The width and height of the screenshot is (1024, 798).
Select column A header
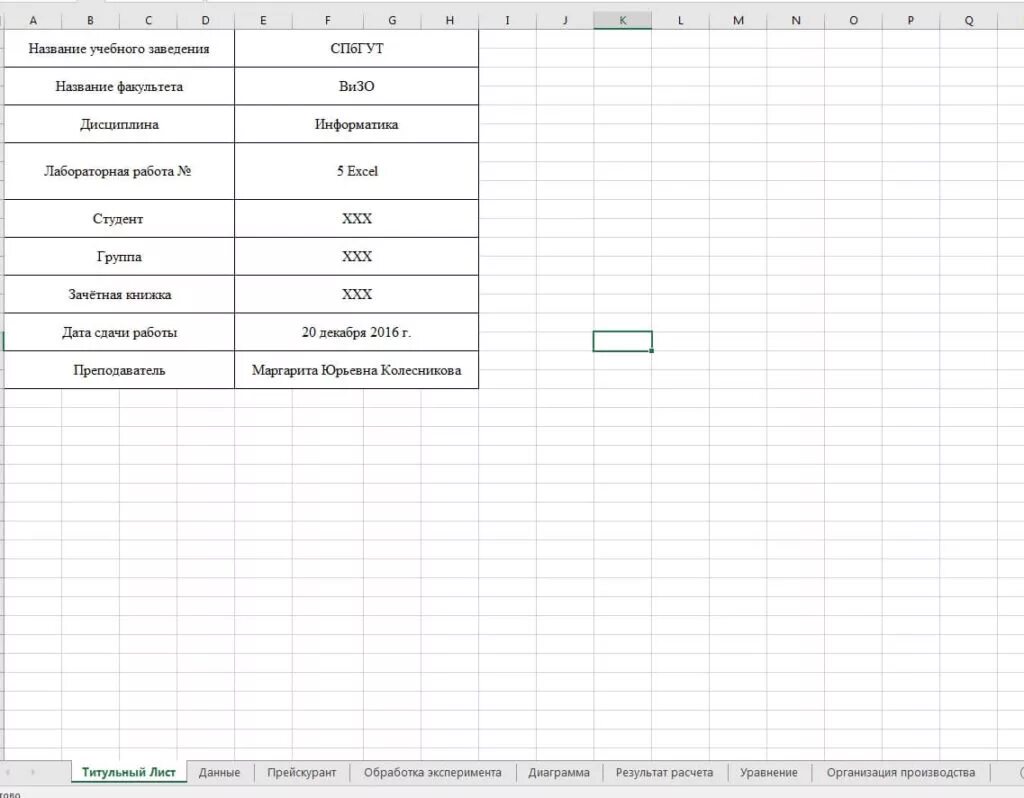(33, 20)
